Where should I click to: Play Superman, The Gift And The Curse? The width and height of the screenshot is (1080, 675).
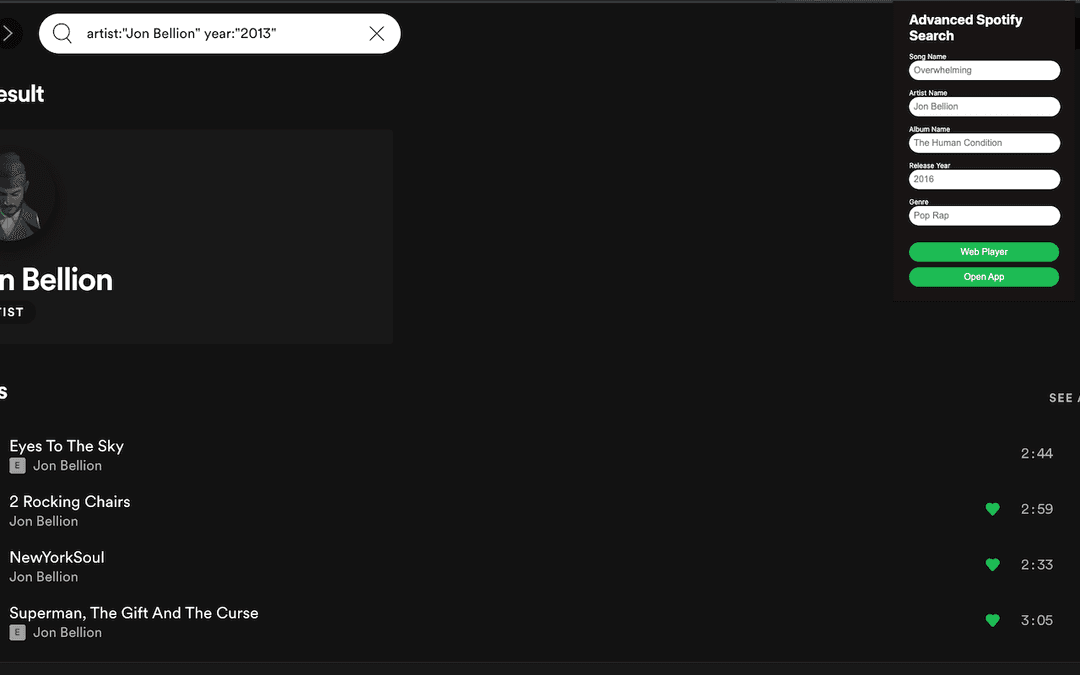click(x=134, y=613)
